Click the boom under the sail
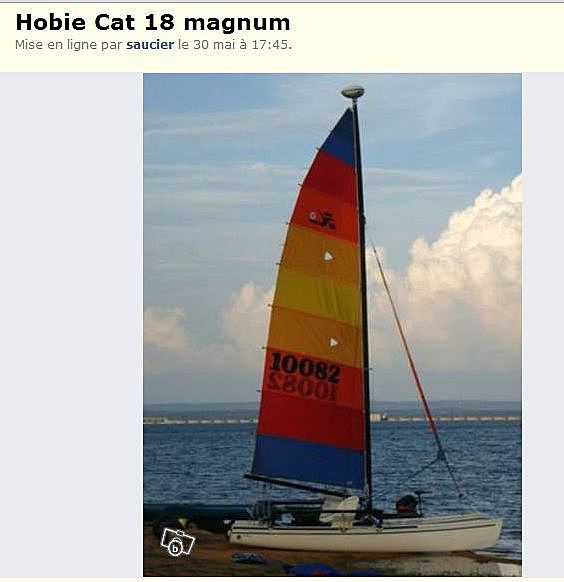This screenshot has height=582, width=564. (x=297, y=485)
